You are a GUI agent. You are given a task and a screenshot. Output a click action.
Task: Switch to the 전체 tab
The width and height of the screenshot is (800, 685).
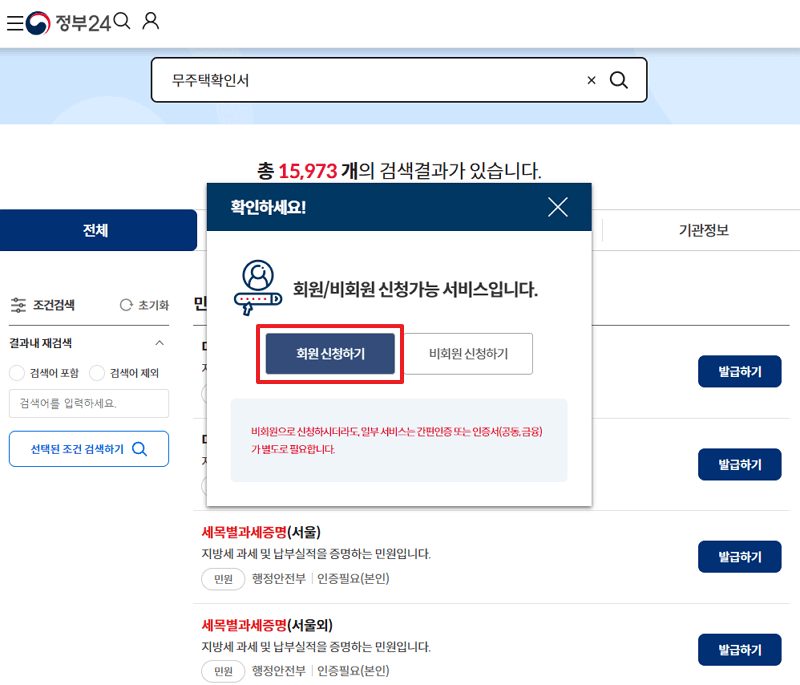(x=97, y=229)
